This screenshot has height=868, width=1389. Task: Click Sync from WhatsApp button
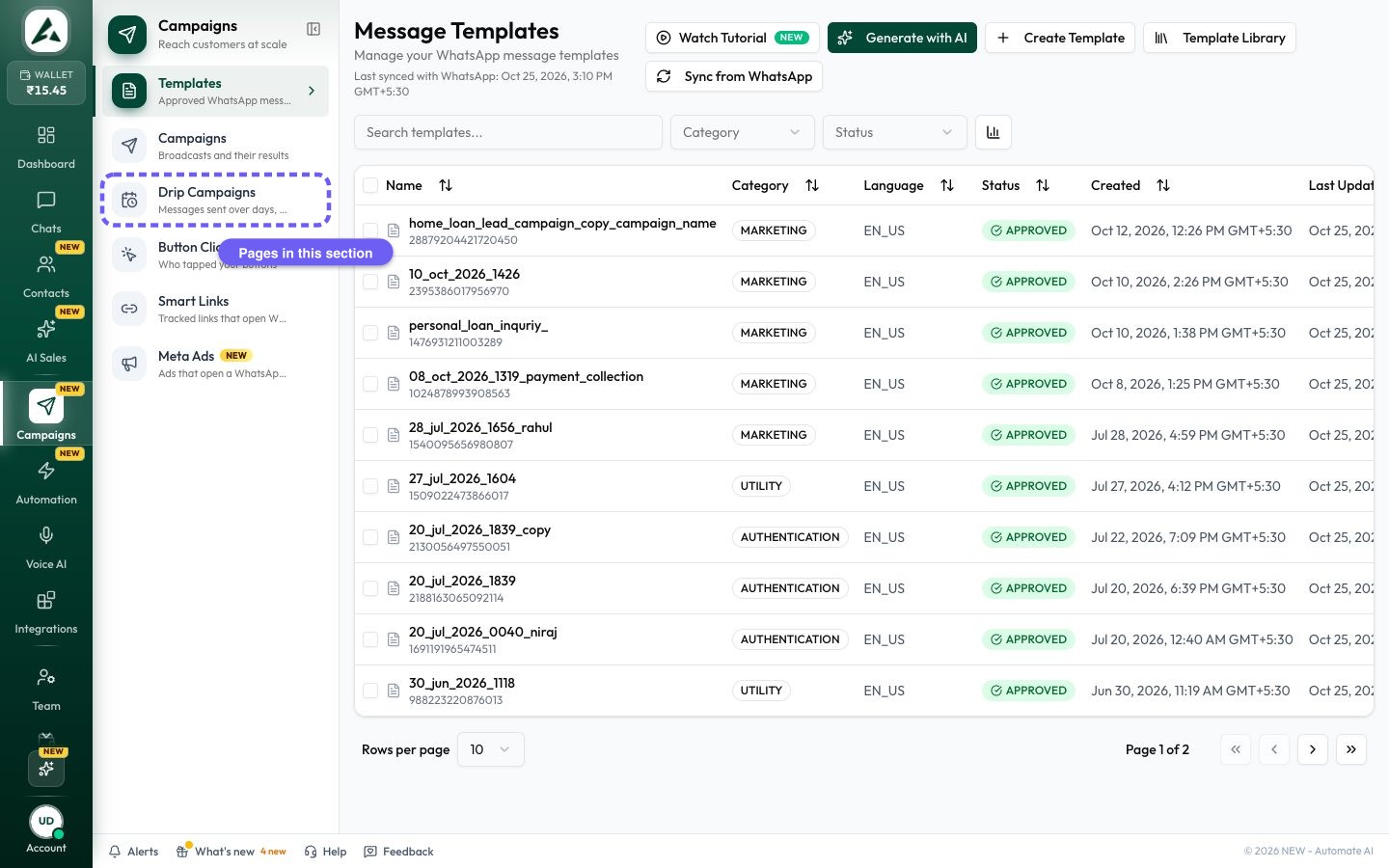coord(734,76)
